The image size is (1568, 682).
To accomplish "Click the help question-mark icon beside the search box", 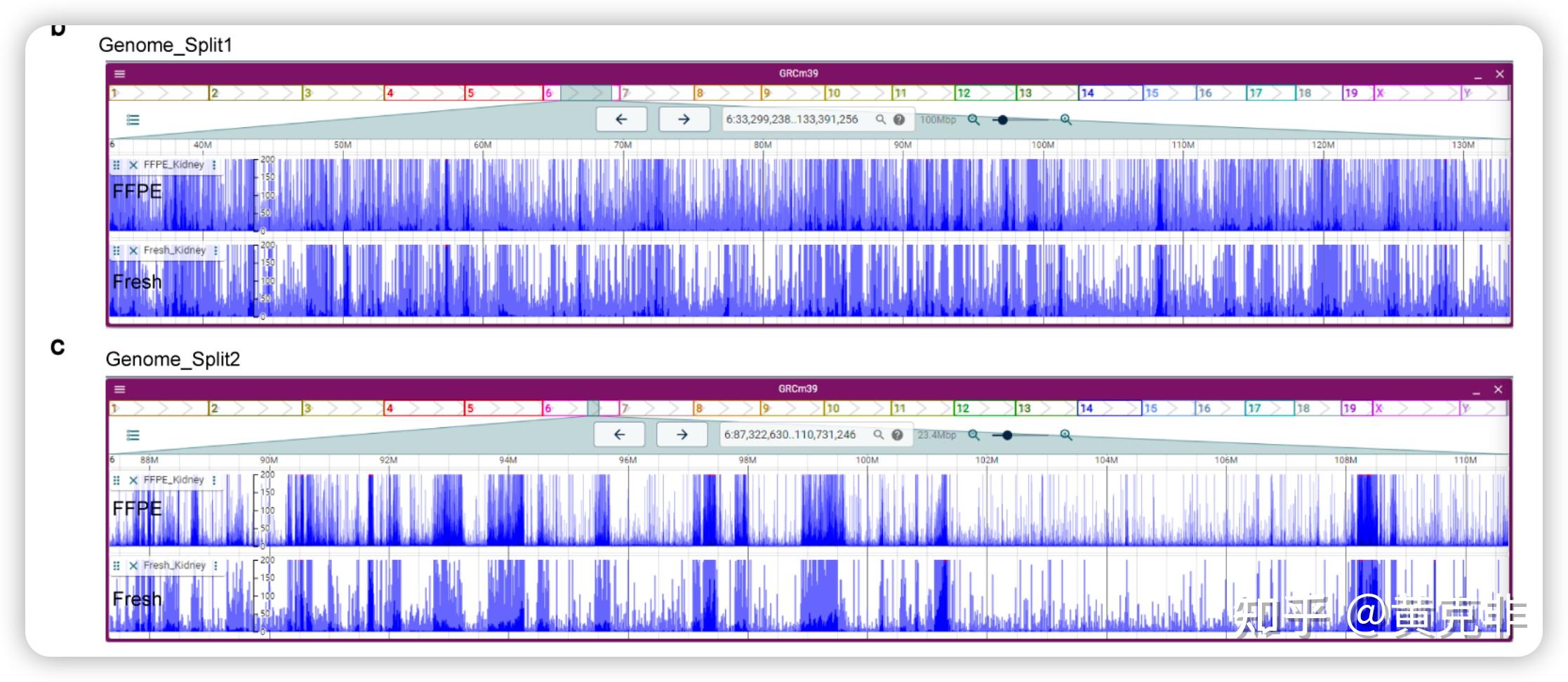I will click(x=899, y=119).
